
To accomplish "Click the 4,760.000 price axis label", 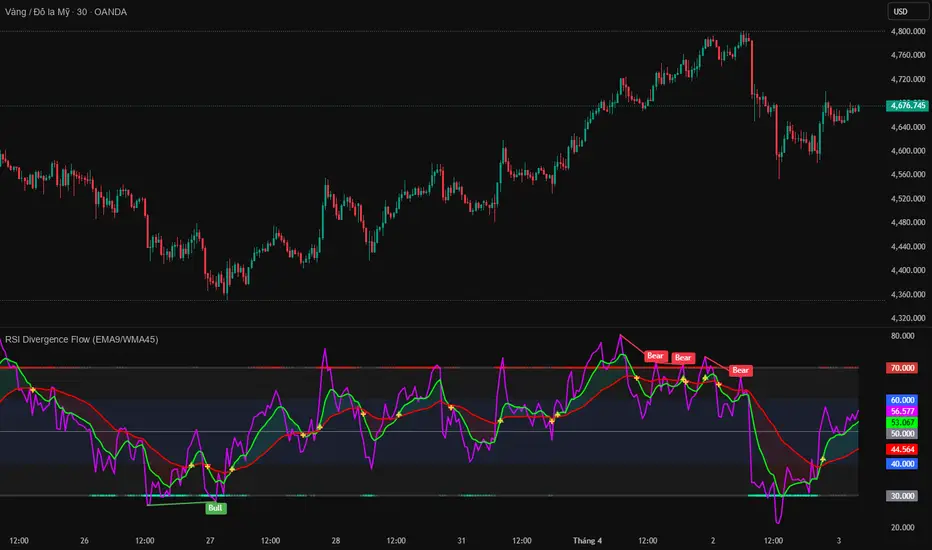I will pyautogui.click(x=908, y=55).
